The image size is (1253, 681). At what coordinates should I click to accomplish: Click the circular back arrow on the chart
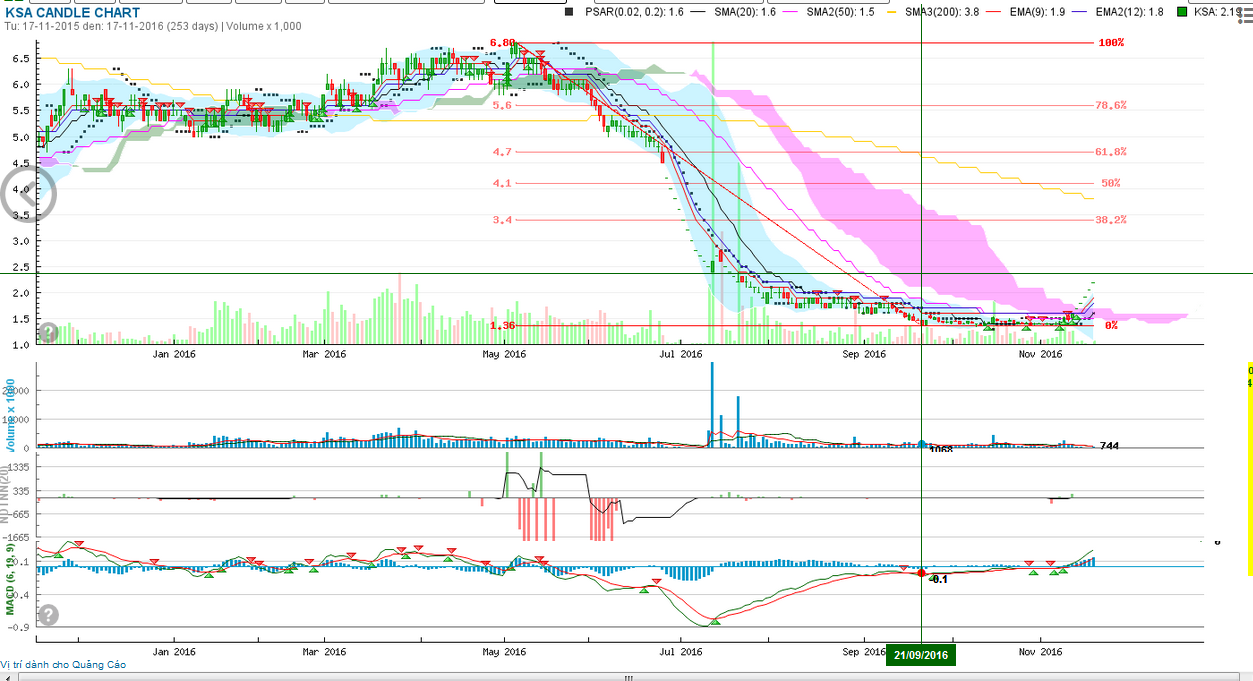(x=28, y=193)
